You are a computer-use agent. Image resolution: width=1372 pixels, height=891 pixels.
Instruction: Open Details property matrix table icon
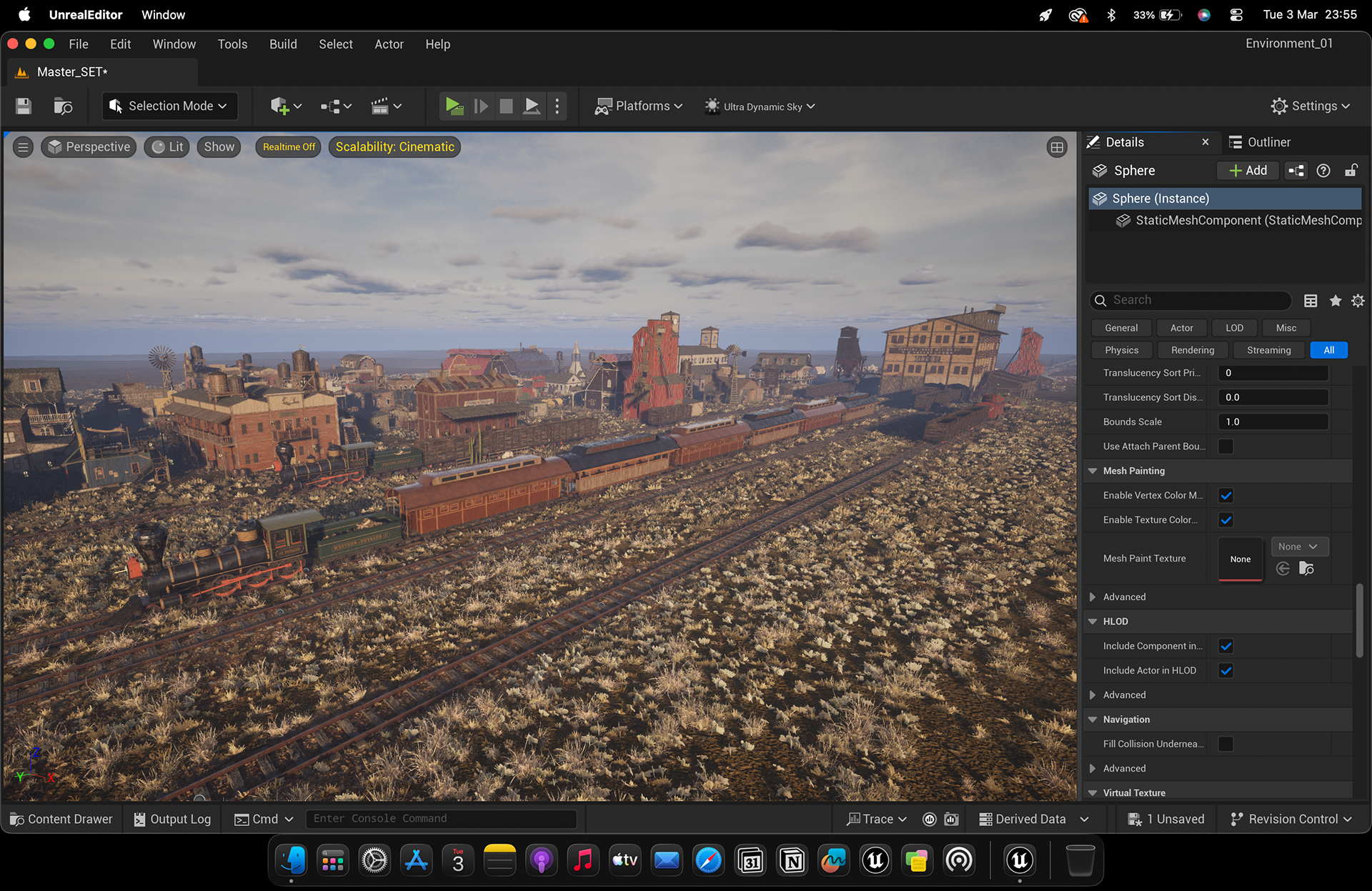click(1311, 301)
